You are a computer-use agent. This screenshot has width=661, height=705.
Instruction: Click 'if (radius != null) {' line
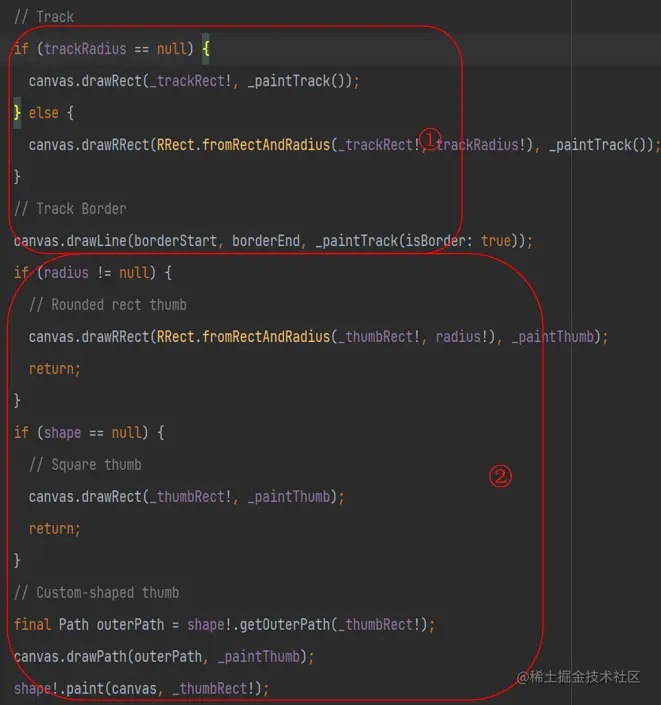[x=93, y=273]
